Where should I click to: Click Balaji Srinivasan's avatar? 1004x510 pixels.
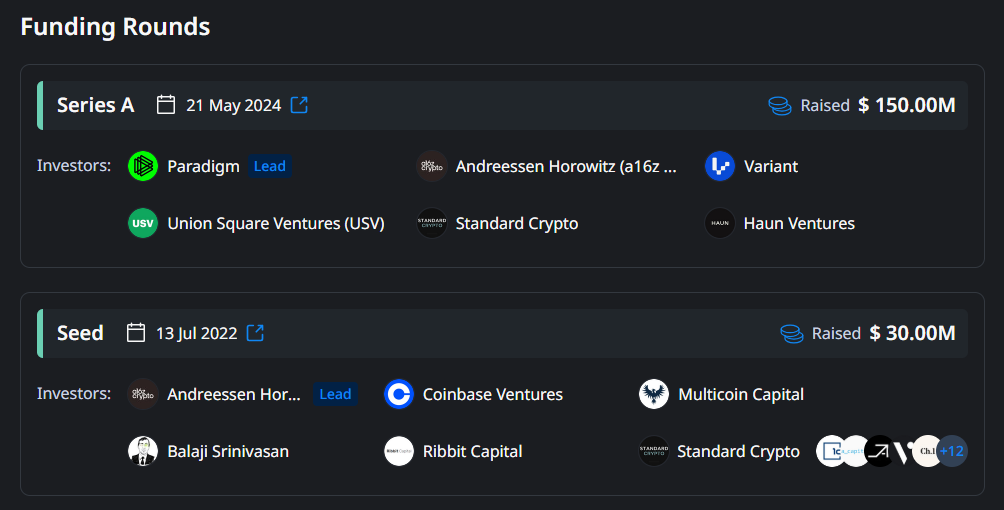coord(143,451)
